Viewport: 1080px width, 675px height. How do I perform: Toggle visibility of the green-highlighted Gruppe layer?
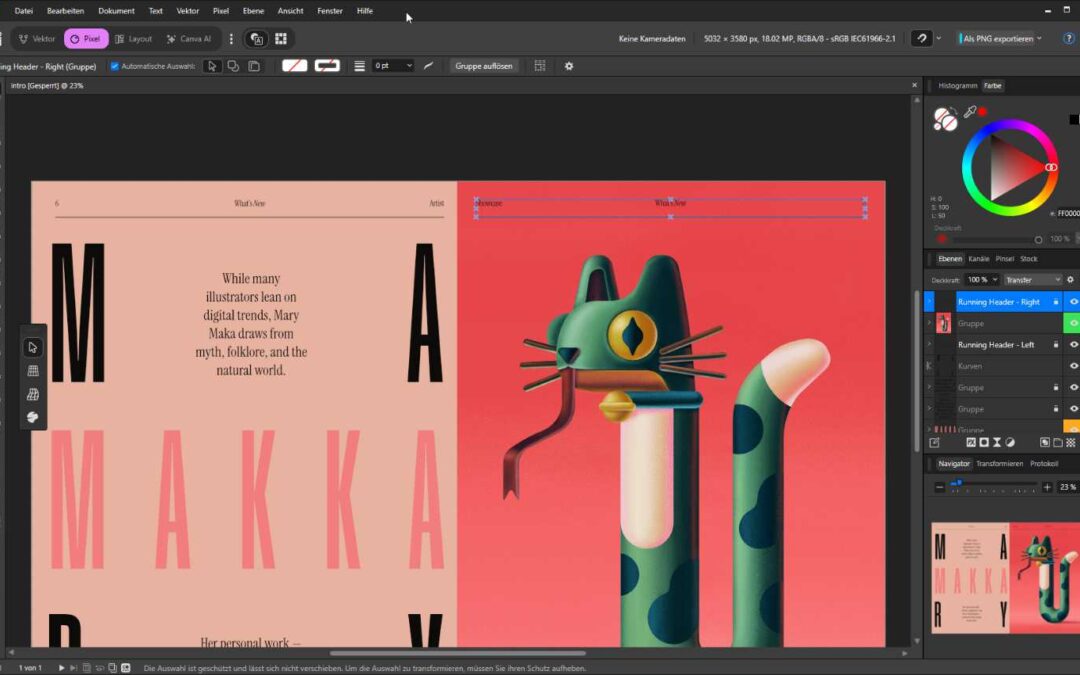click(1073, 323)
